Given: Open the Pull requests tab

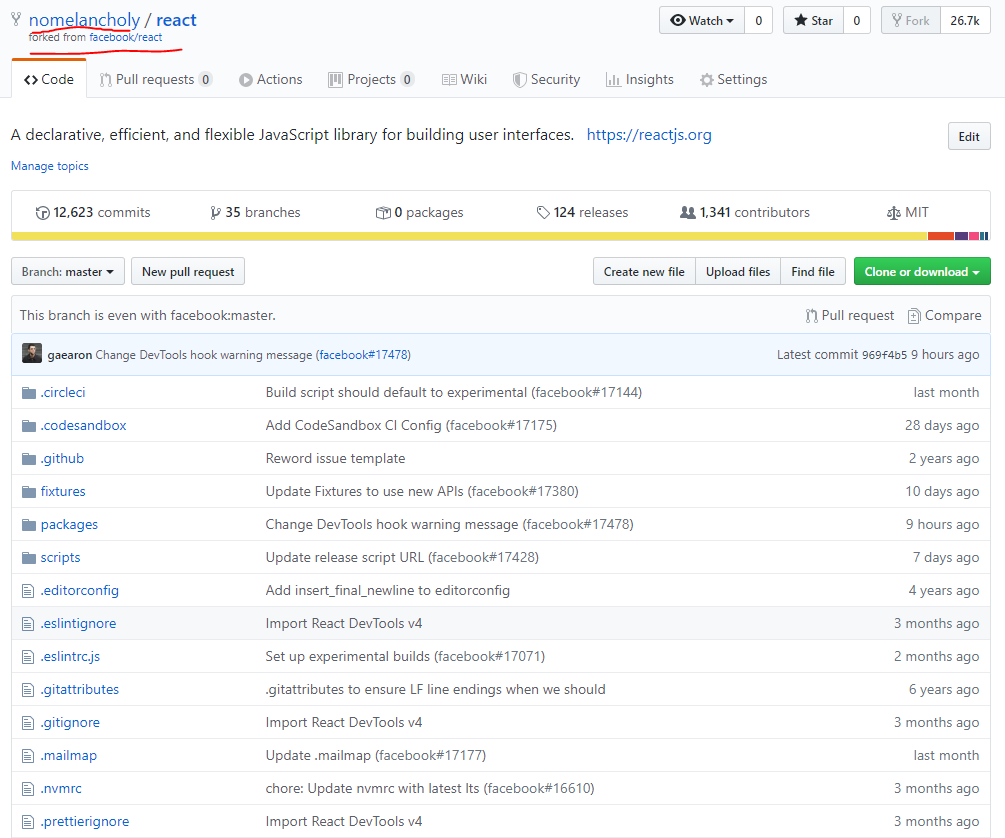Looking at the screenshot, I should [x=155, y=80].
